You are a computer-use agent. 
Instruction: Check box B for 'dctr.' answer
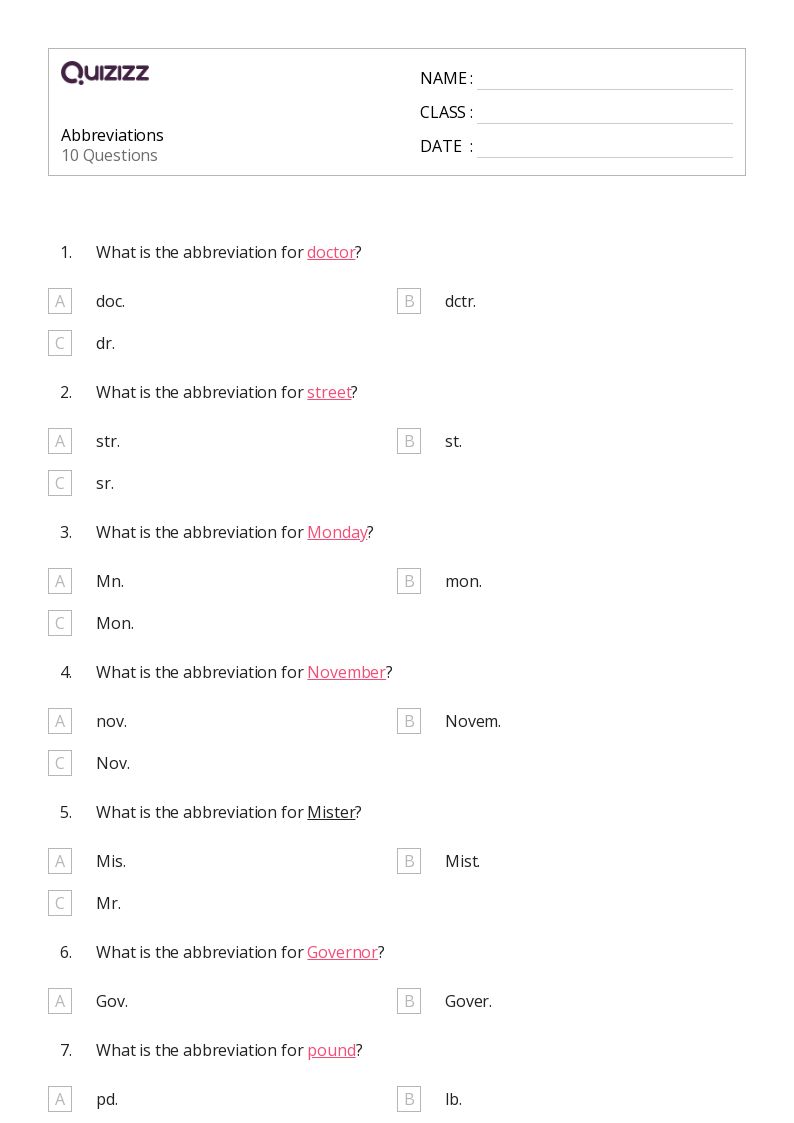pyautogui.click(x=409, y=301)
